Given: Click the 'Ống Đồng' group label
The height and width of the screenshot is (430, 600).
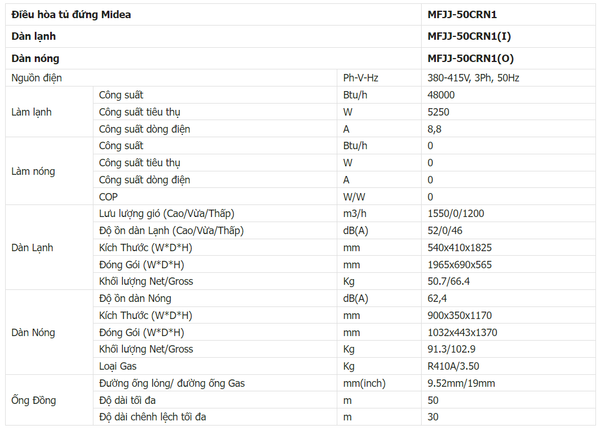Looking at the screenshot, I should (33, 401).
